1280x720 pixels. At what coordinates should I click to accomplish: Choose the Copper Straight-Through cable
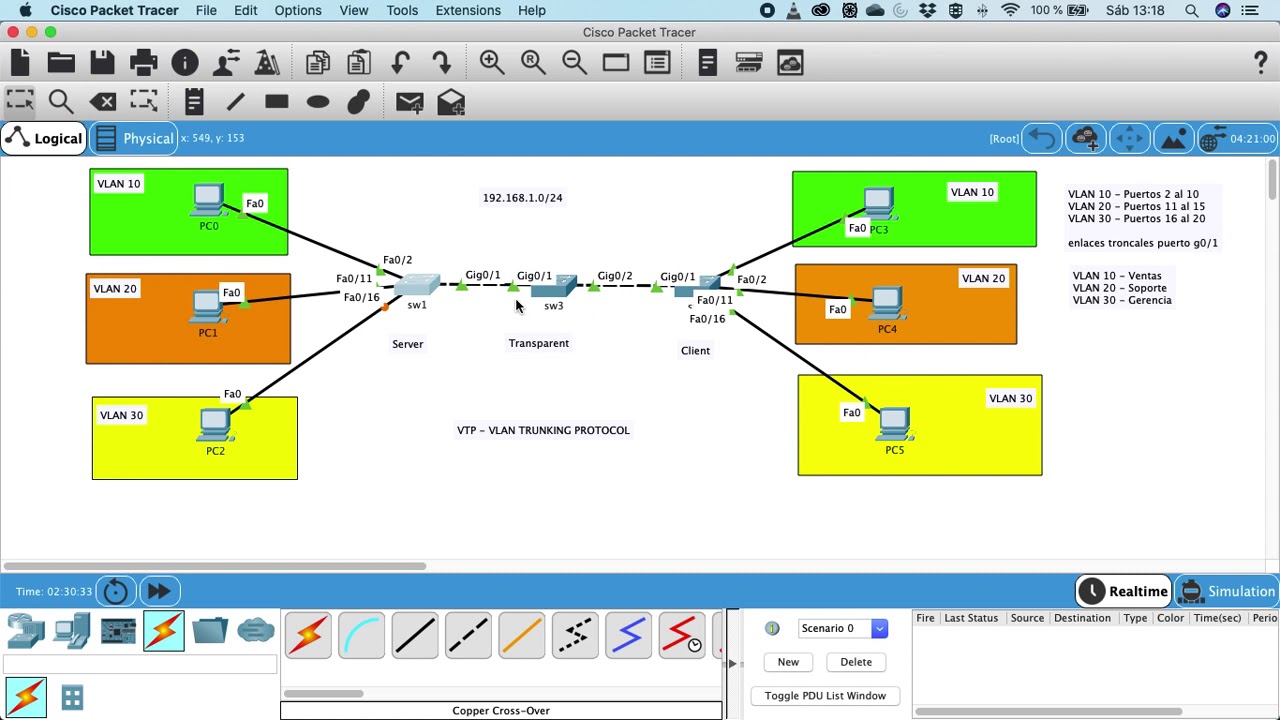(415, 636)
